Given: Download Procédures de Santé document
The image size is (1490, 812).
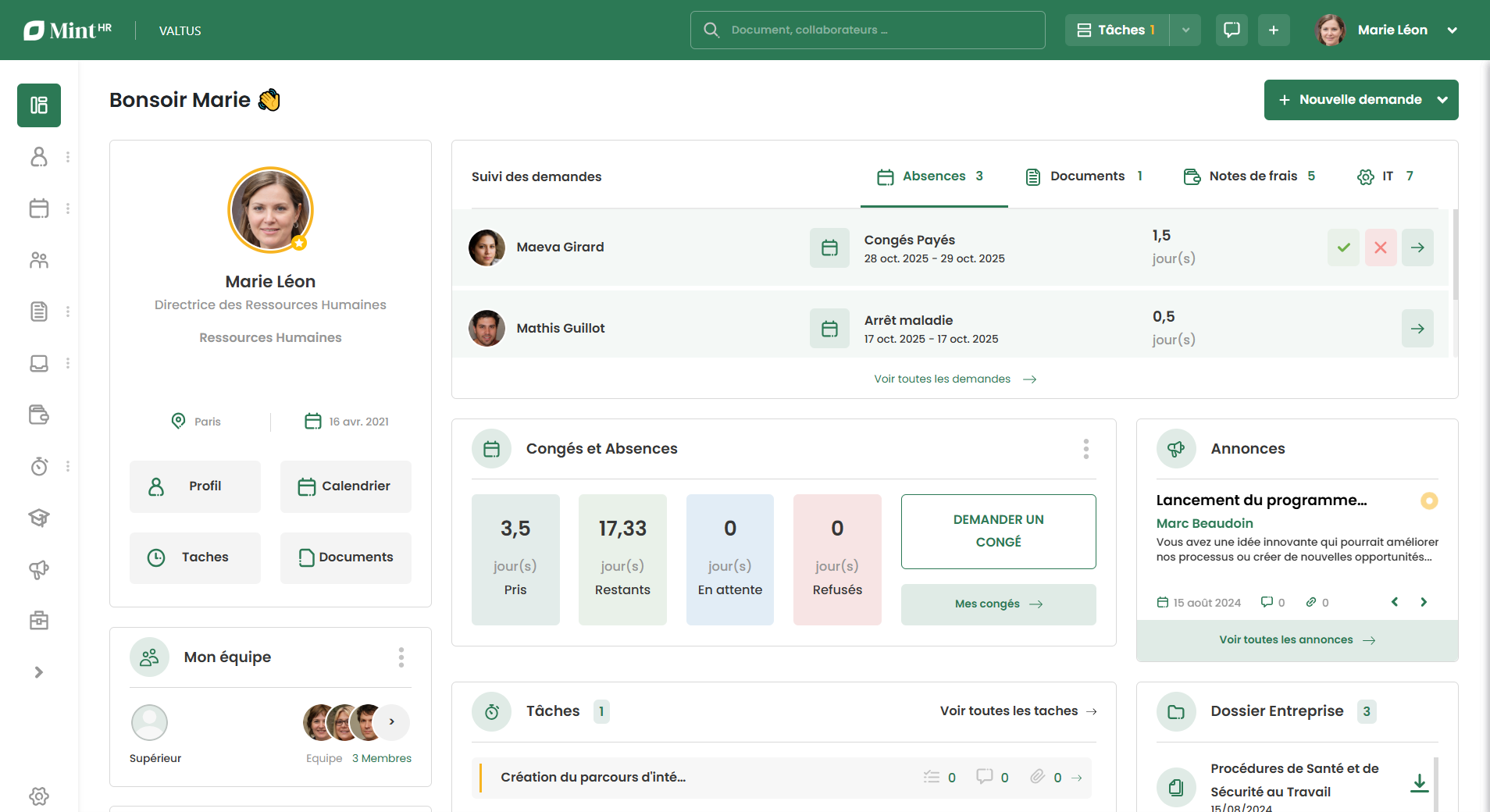Looking at the screenshot, I should pos(1419,783).
